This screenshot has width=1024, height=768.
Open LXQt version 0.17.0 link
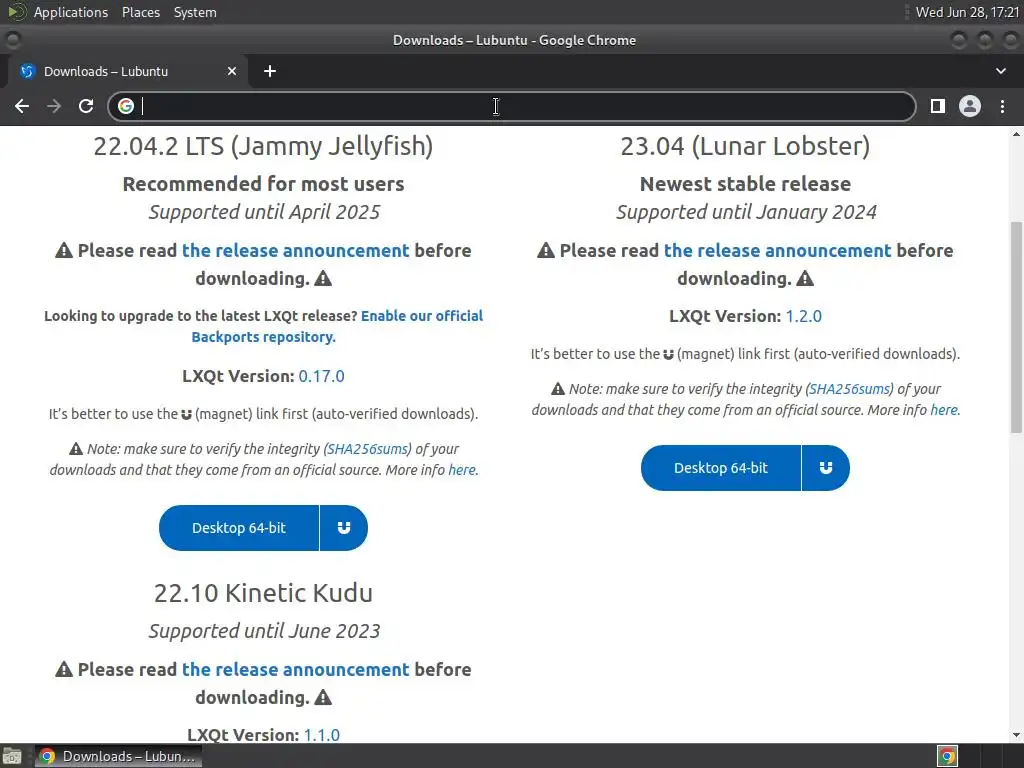pos(321,376)
